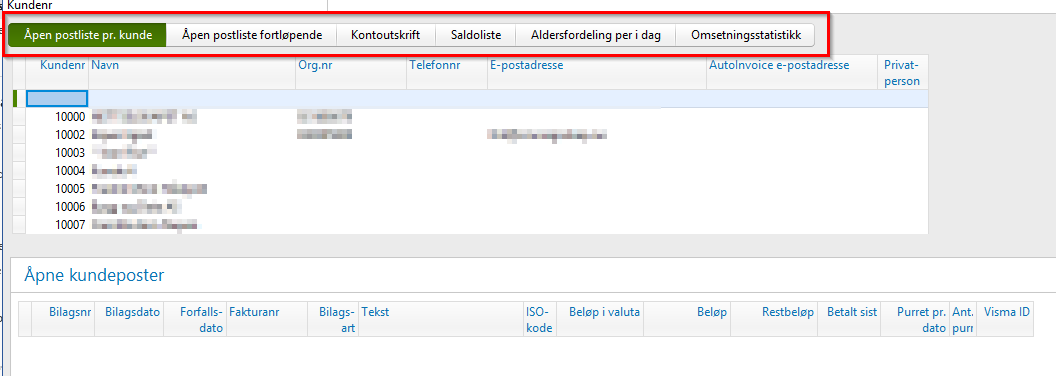Screen dimensions: 1056x376
Task: Click the Beløp column header
Action: tap(687, 319)
